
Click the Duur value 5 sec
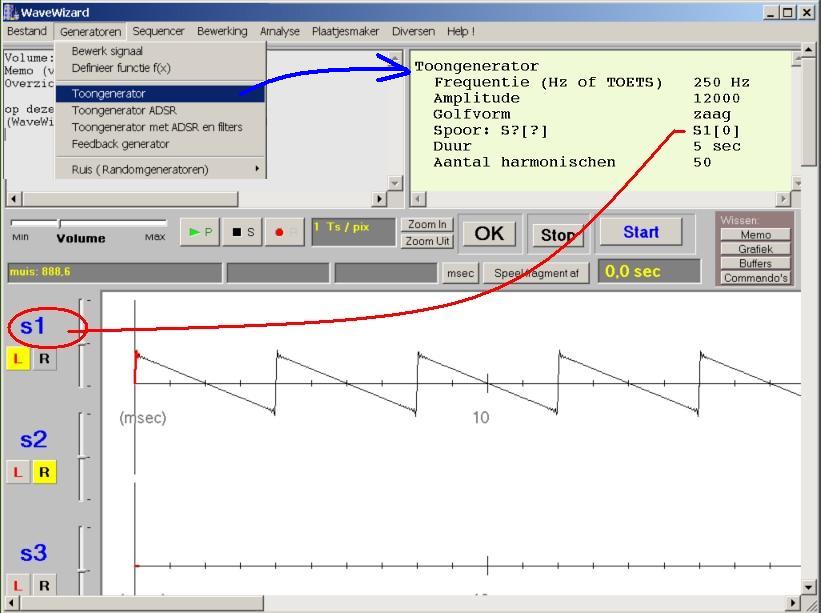717,146
